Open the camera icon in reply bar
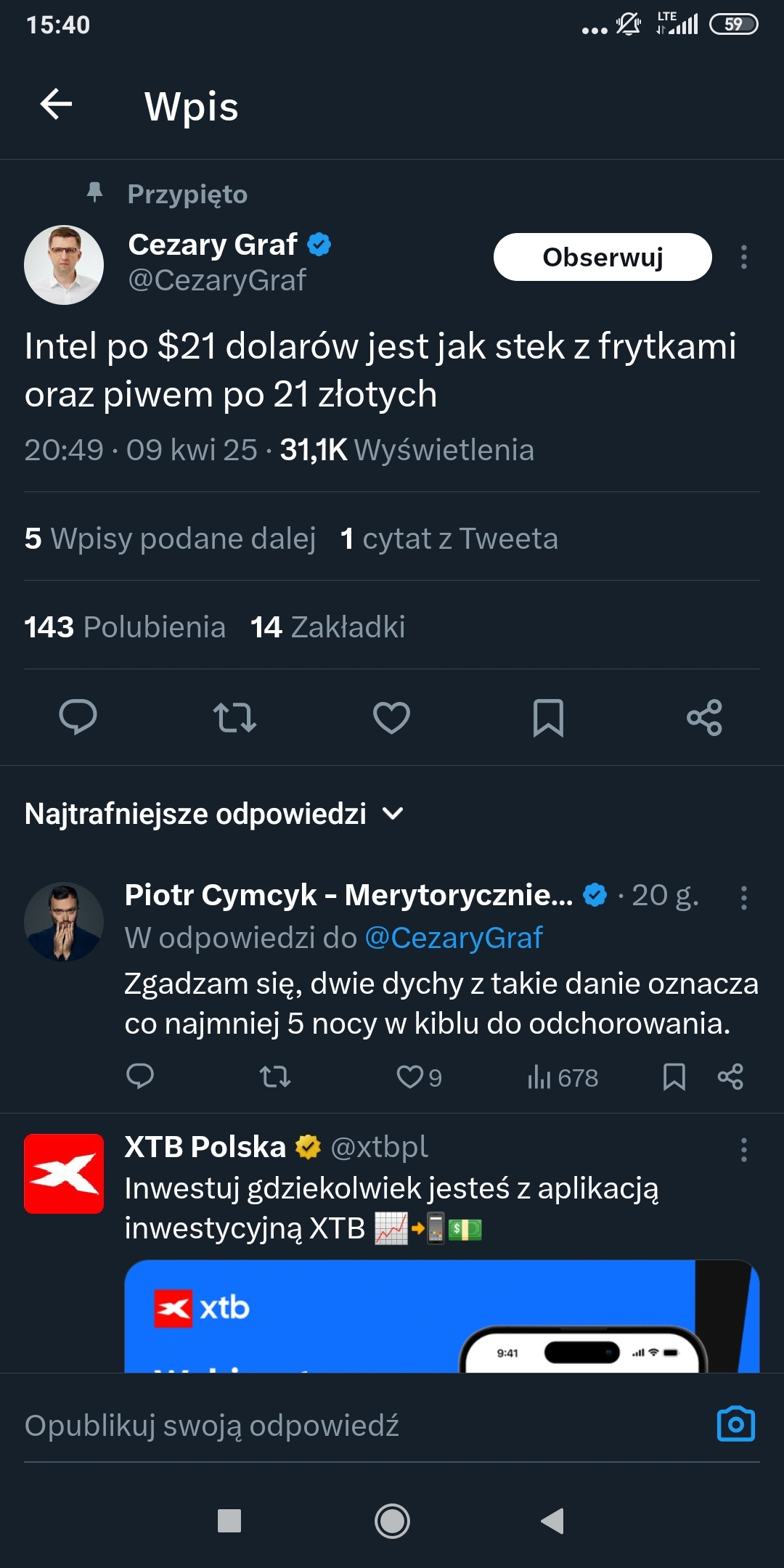784x1568 pixels. pos(735,1424)
